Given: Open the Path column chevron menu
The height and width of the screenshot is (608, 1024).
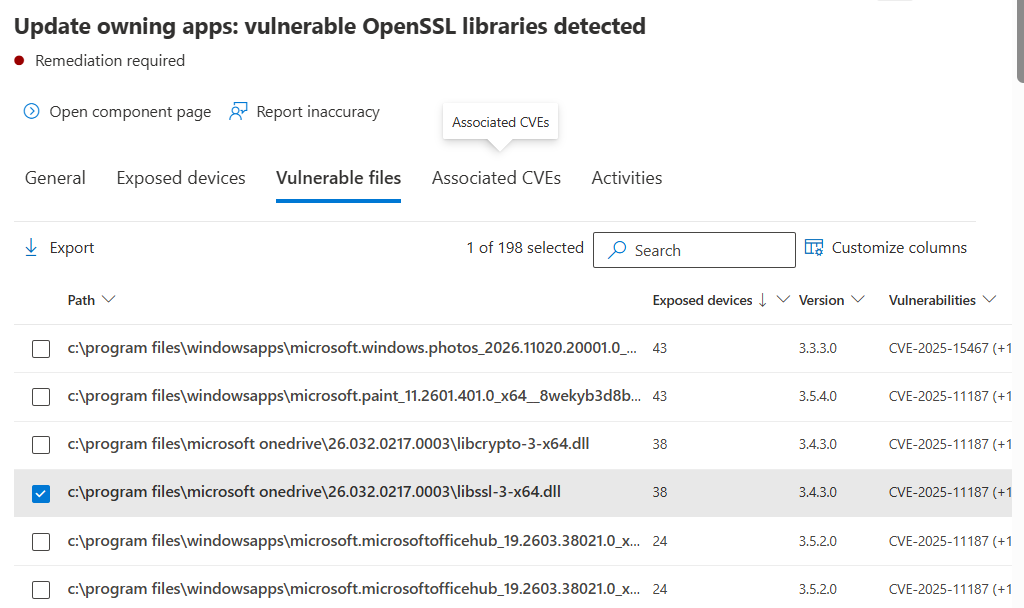Looking at the screenshot, I should pos(109,300).
